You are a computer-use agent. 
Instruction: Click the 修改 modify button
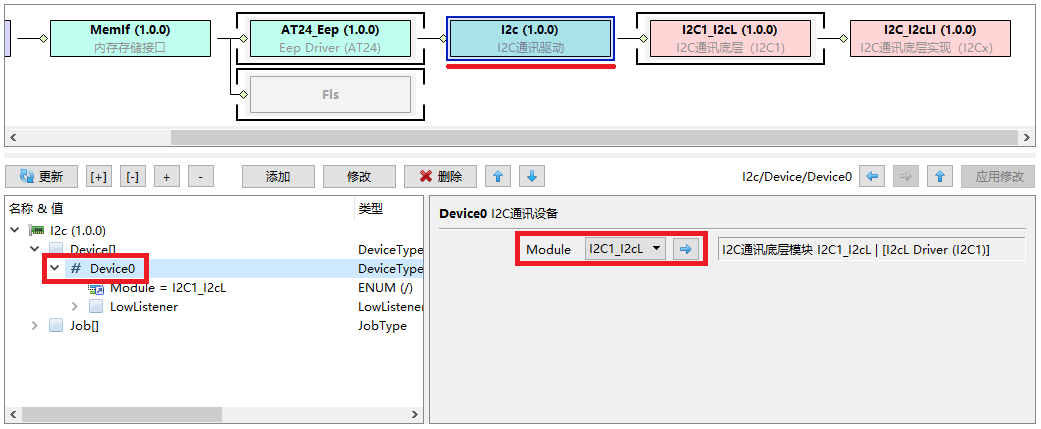359,177
